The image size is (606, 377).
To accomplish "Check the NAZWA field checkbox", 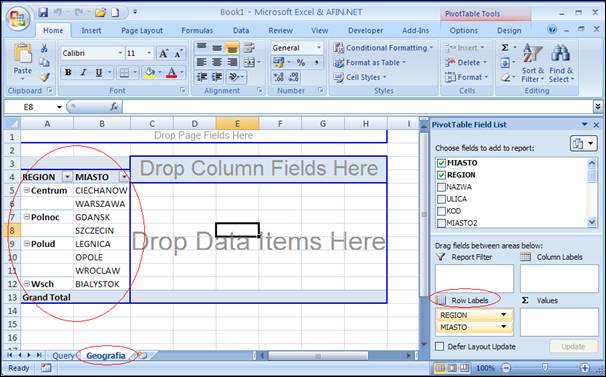I will click(441, 187).
